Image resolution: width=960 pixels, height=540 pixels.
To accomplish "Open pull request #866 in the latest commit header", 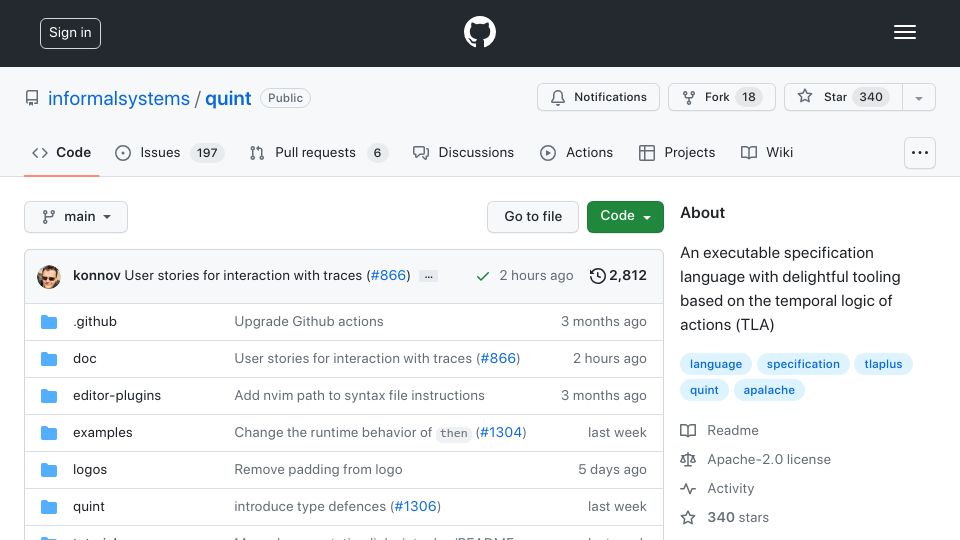I will coord(389,276).
